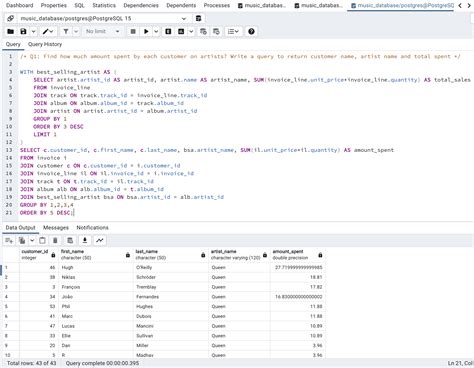Select the cell containing 'Hugh'
The image size is (474, 368).
point(96,267)
